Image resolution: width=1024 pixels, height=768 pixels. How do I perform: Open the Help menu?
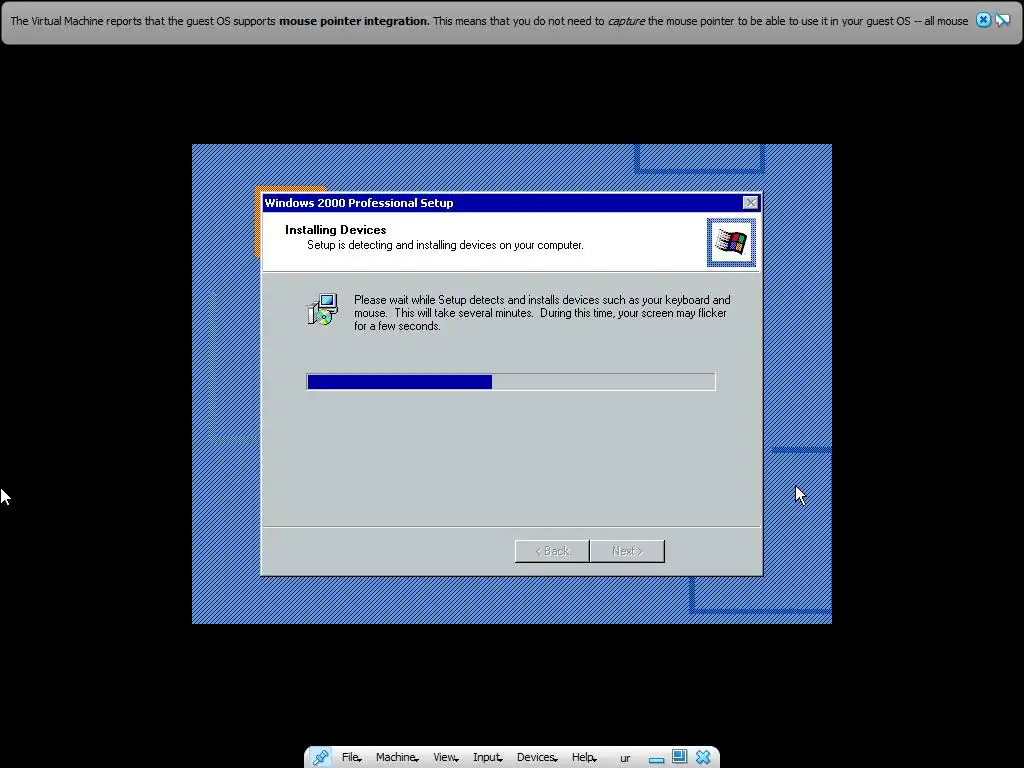(x=584, y=757)
